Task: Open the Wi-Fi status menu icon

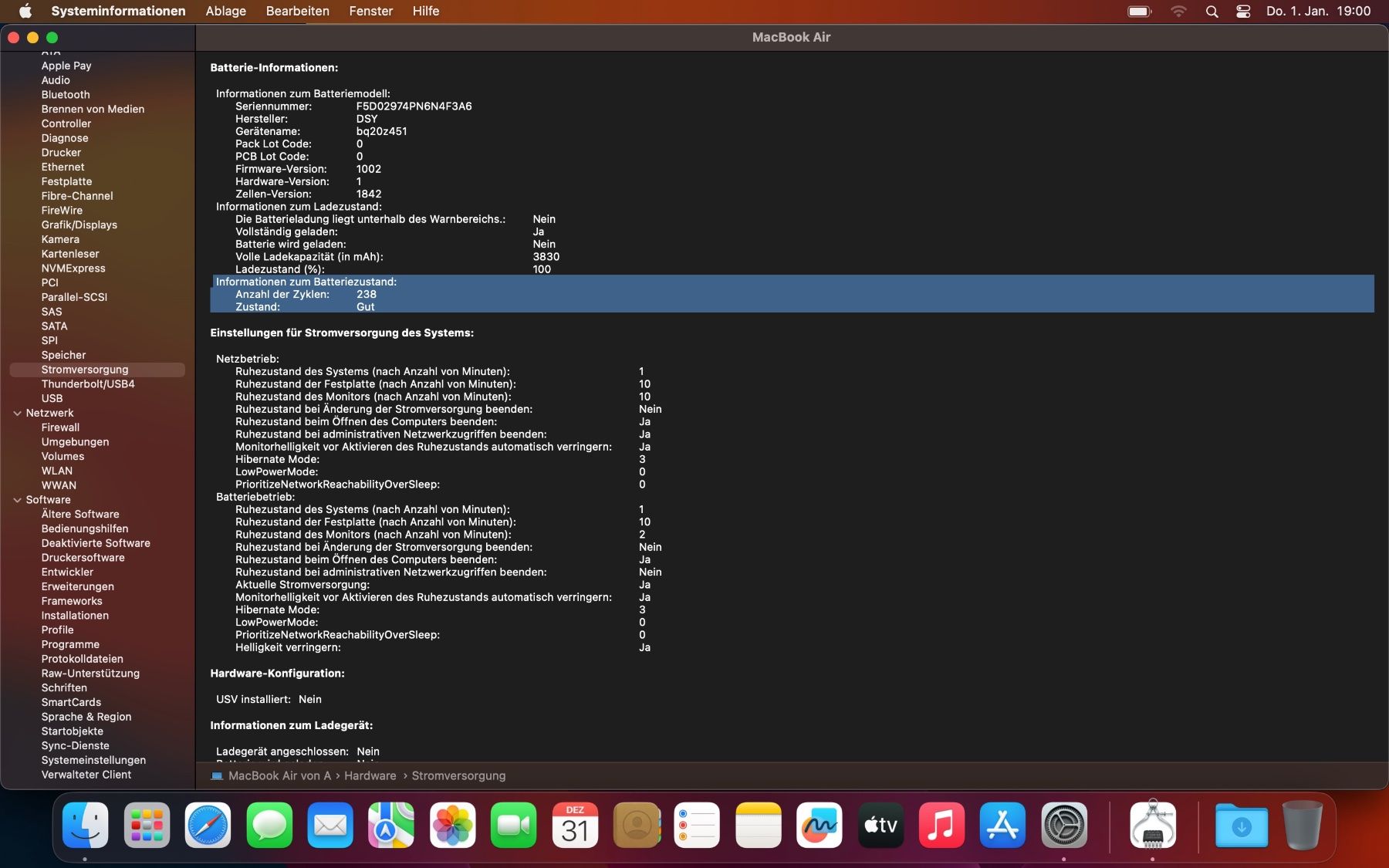Action: coord(1178,12)
